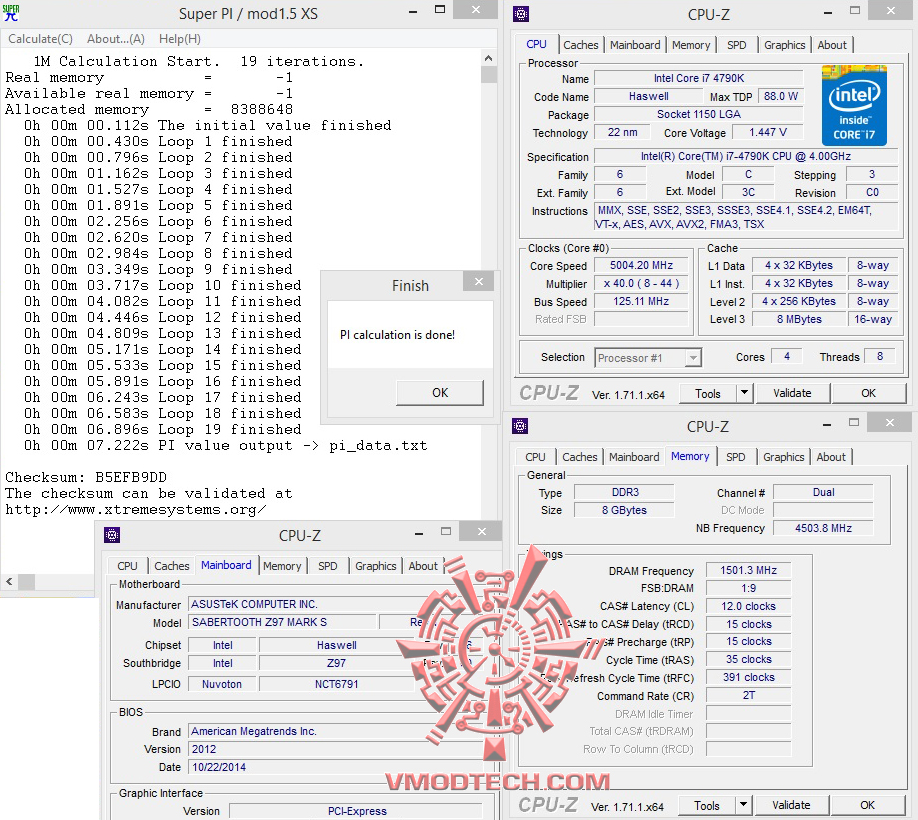Open Help menu in Super PI

coord(180,39)
